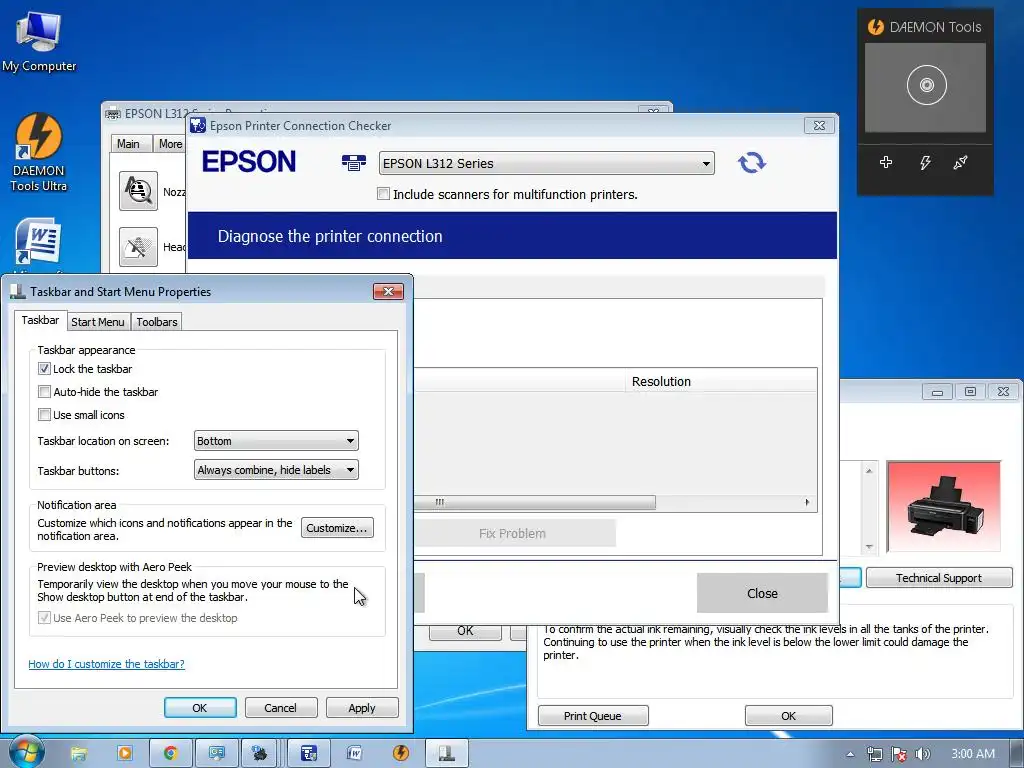Click the volume speaker tray icon

923,754
